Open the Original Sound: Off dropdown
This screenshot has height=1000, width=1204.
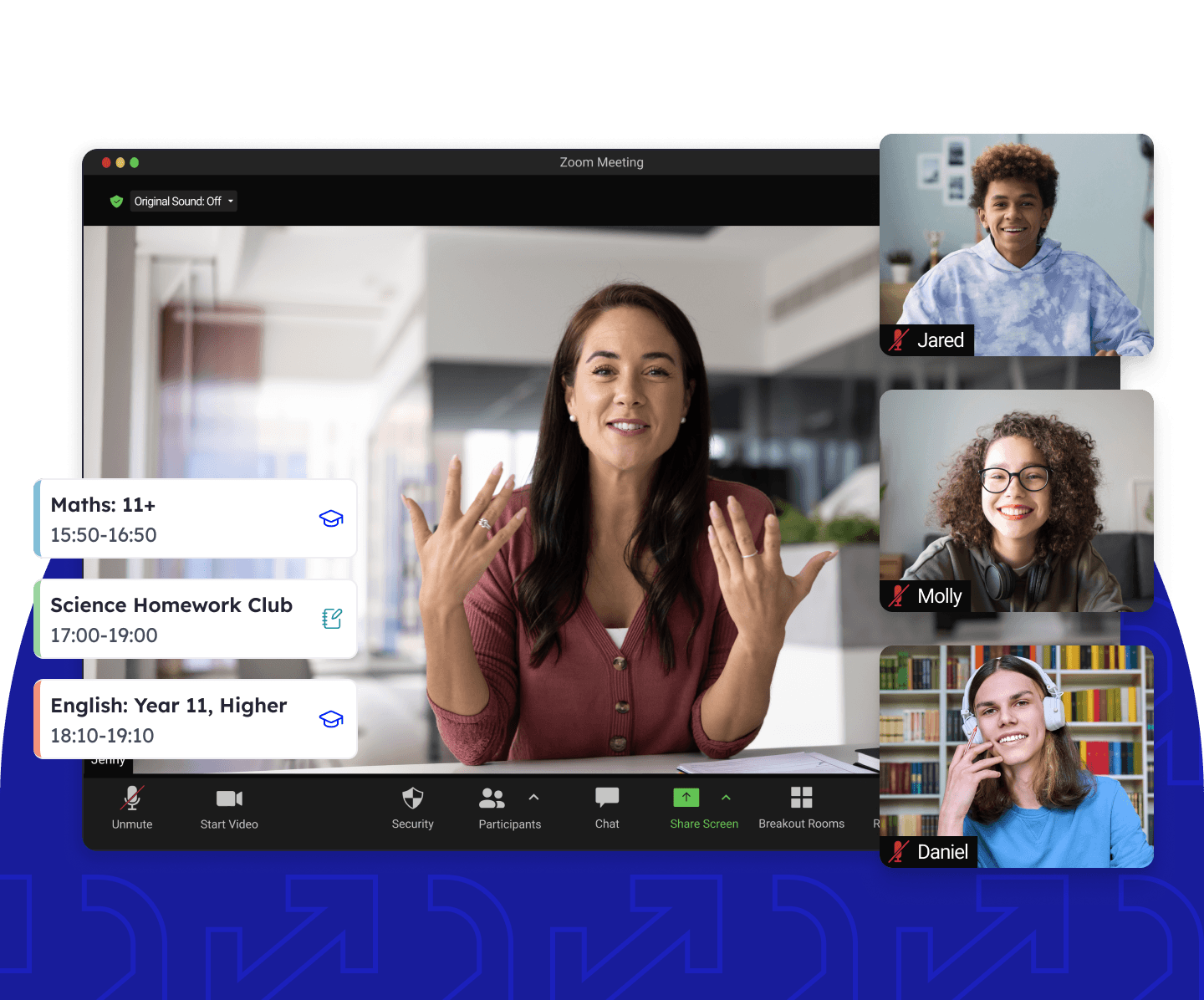(184, 202)
